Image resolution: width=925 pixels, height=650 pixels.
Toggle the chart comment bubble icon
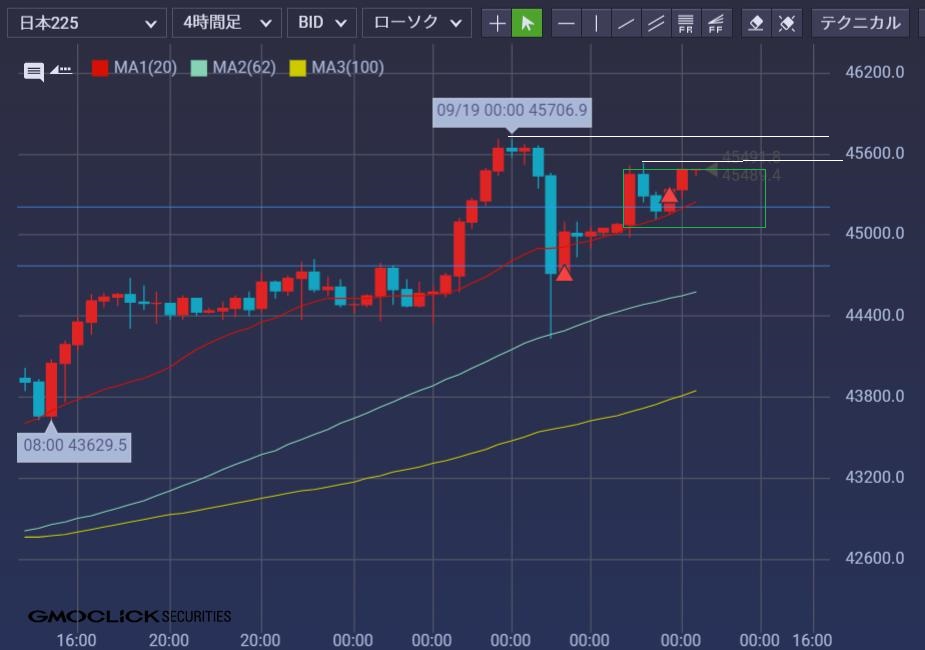coord(34,71)
